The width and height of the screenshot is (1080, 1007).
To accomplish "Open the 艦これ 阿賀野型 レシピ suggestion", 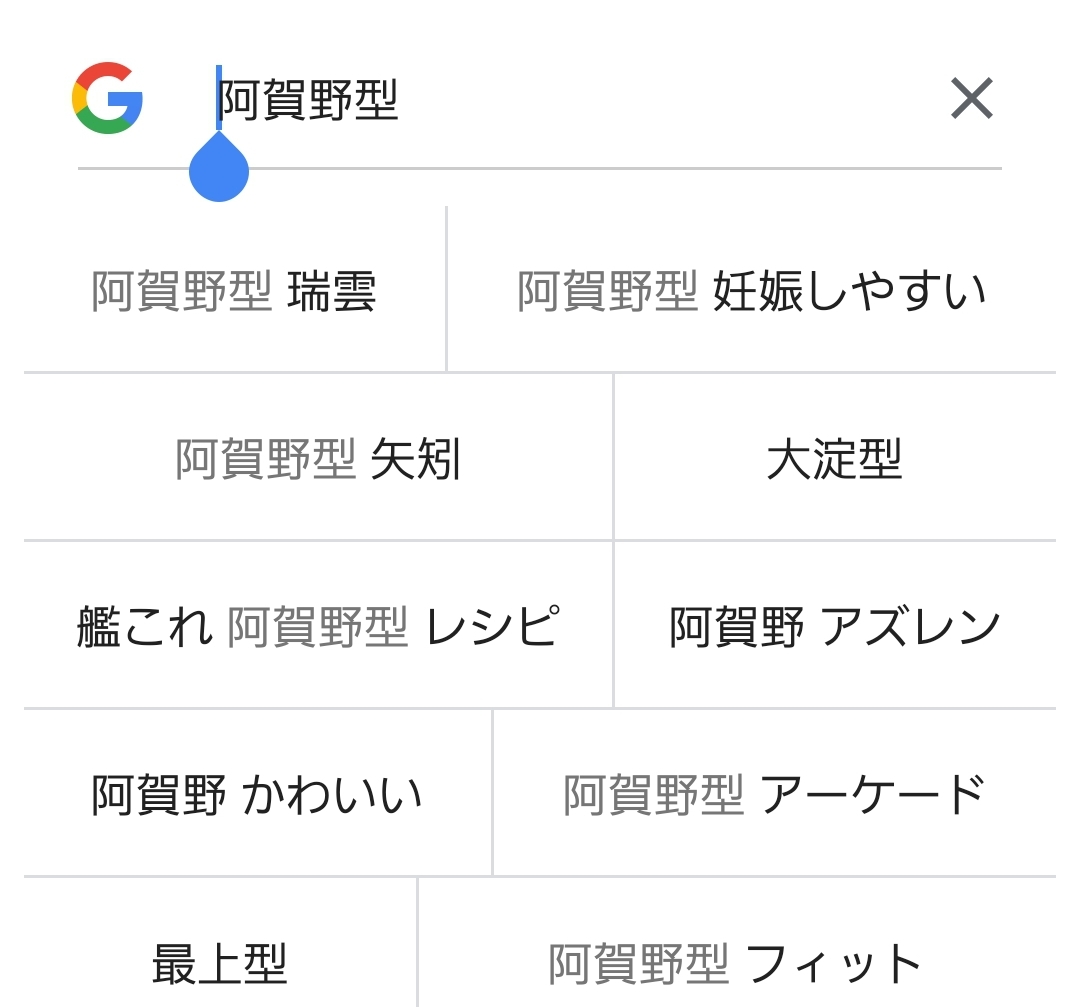I will (318, 627).
